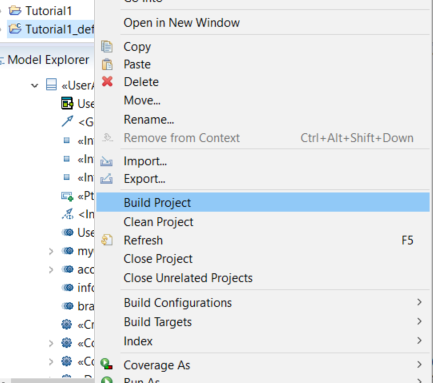This screenshot has height=383, width=433.
Task: Click the red Delete X icon
Action: (x=107, y=81)
